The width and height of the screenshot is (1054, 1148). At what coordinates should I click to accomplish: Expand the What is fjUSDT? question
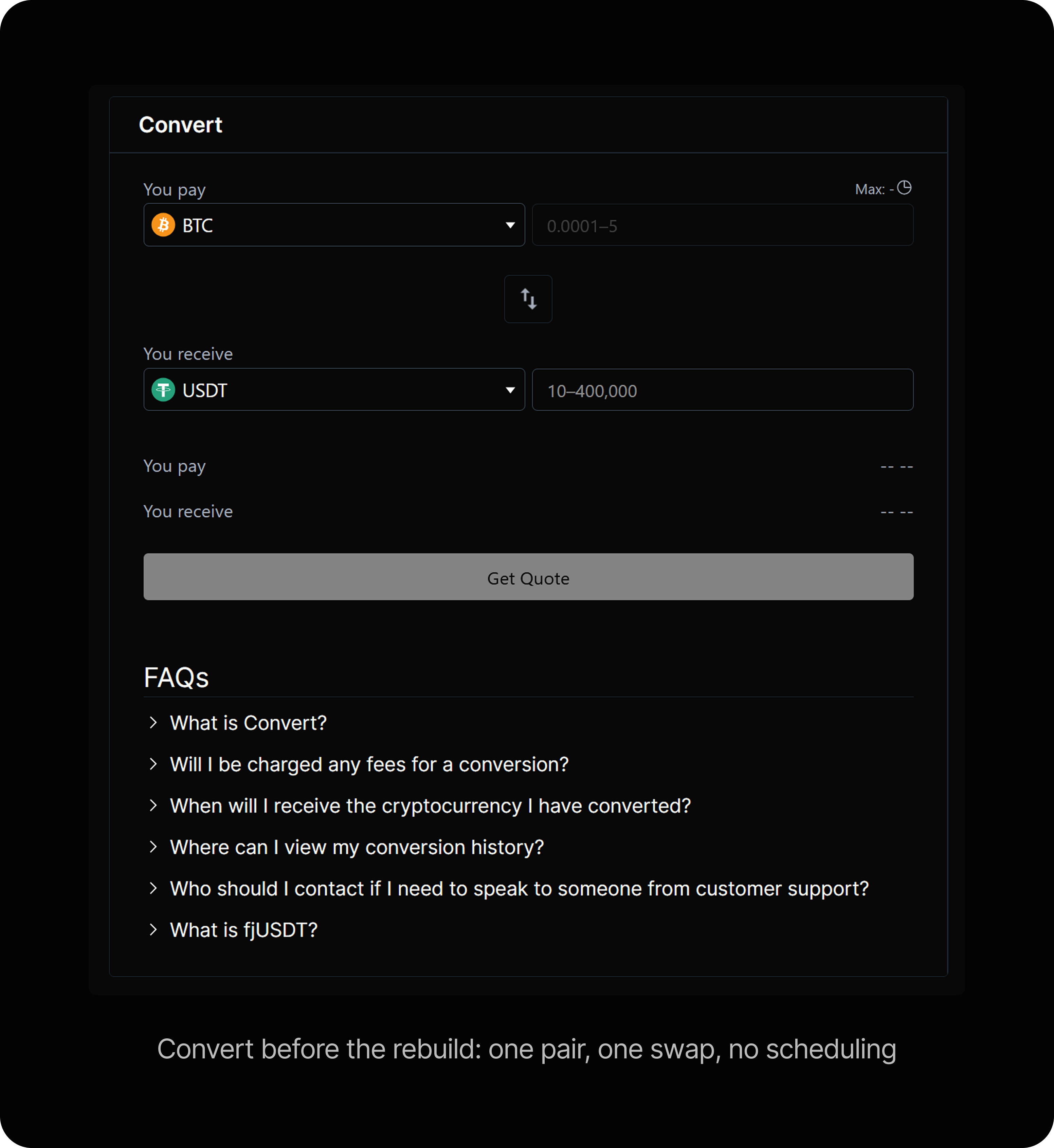pyautogui.click(x=243, y=930)
